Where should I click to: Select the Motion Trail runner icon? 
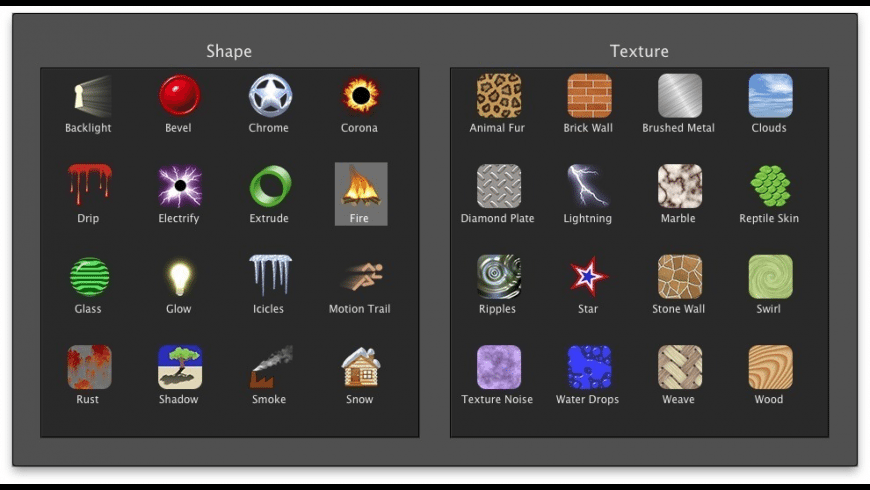click(362, 276)
